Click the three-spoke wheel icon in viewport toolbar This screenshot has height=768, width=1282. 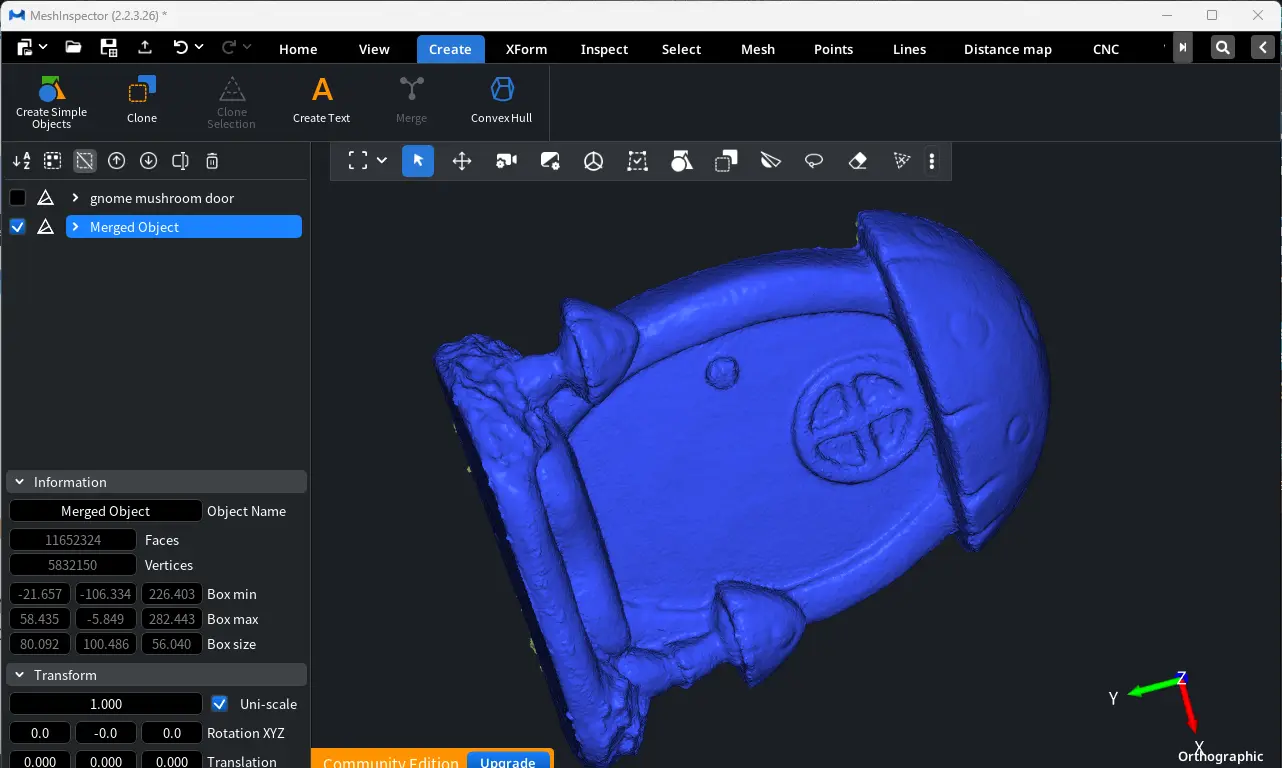(594, 161)
